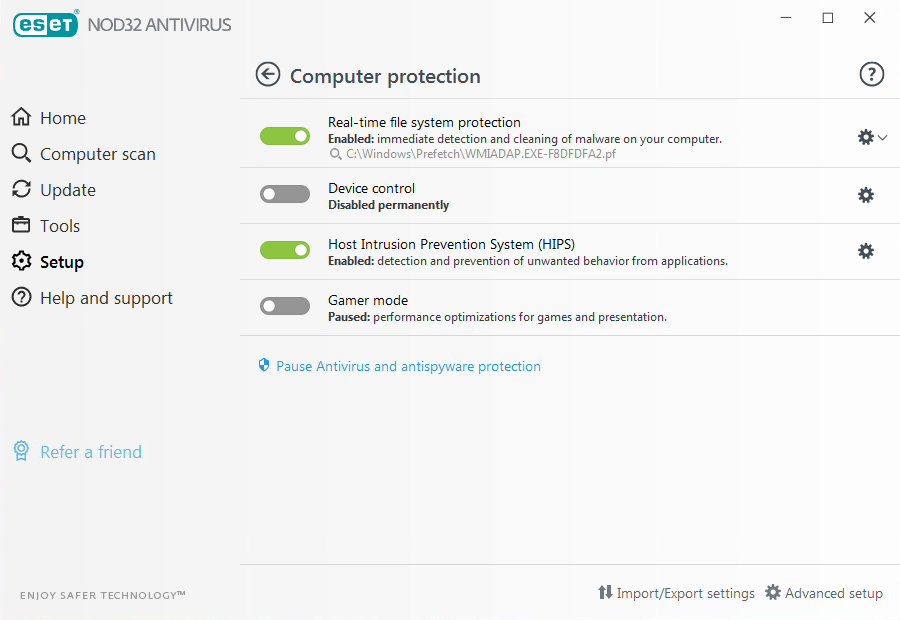Expand Real-time protection options chevron
Screen dimensions: 900x620
(x=882, y=137)
